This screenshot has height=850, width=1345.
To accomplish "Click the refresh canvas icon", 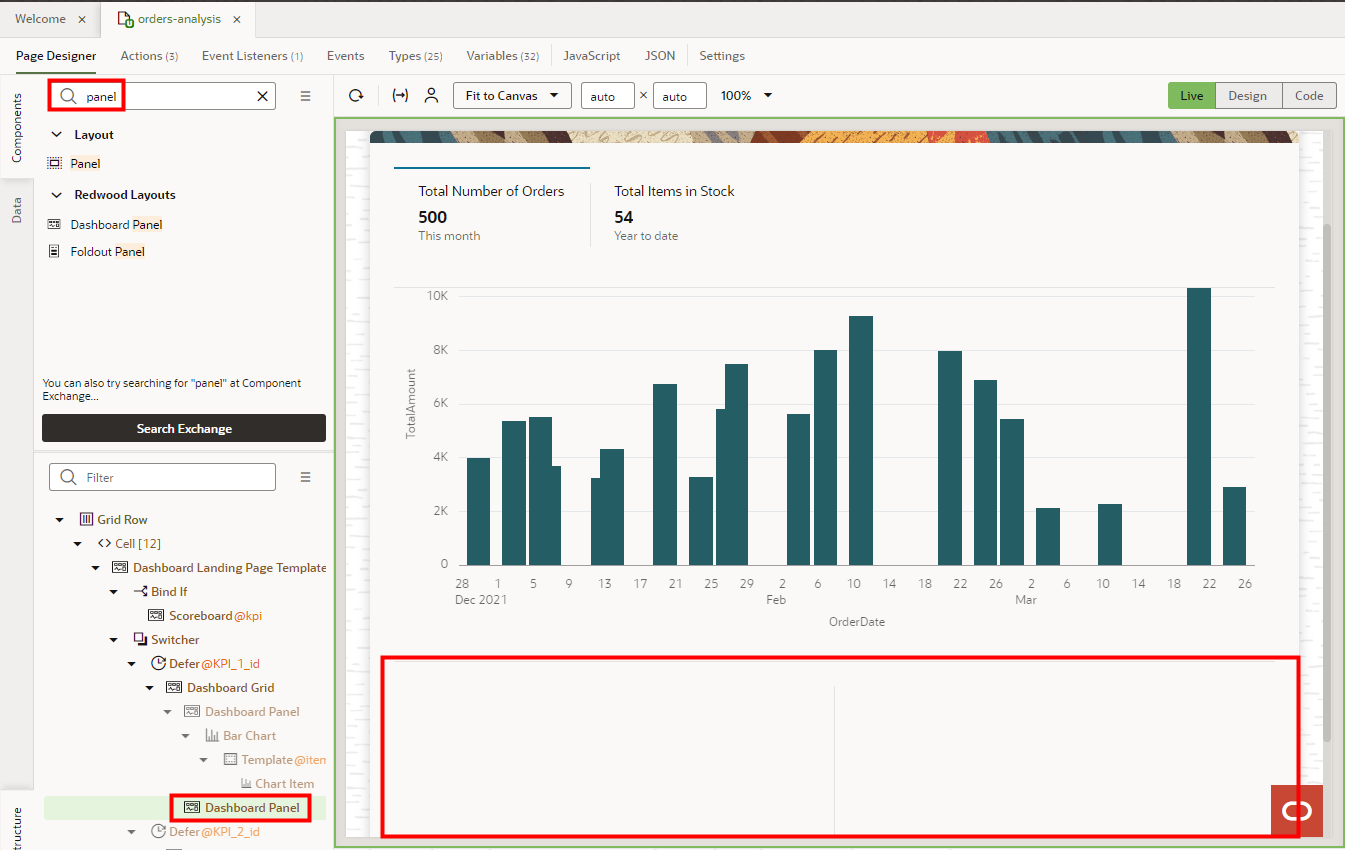I will (356, 95).
